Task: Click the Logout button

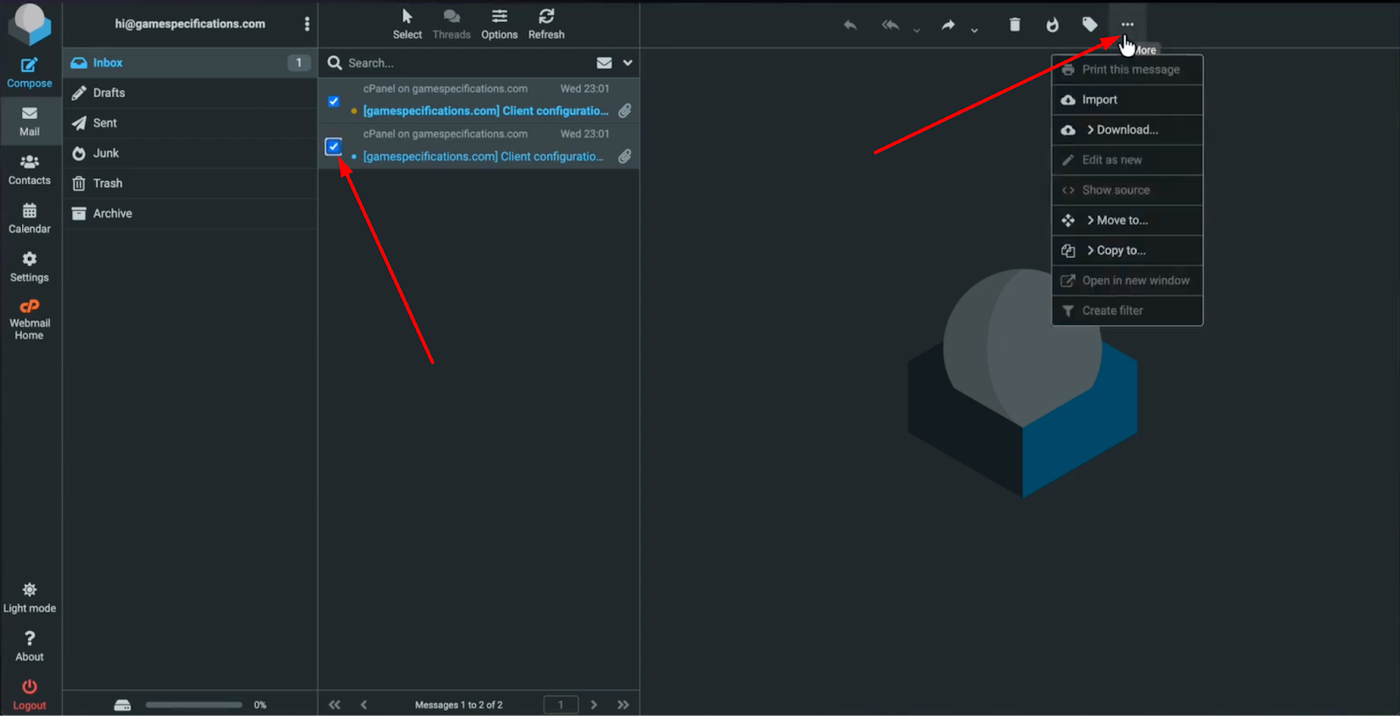Action: click(x=29, y=694)
